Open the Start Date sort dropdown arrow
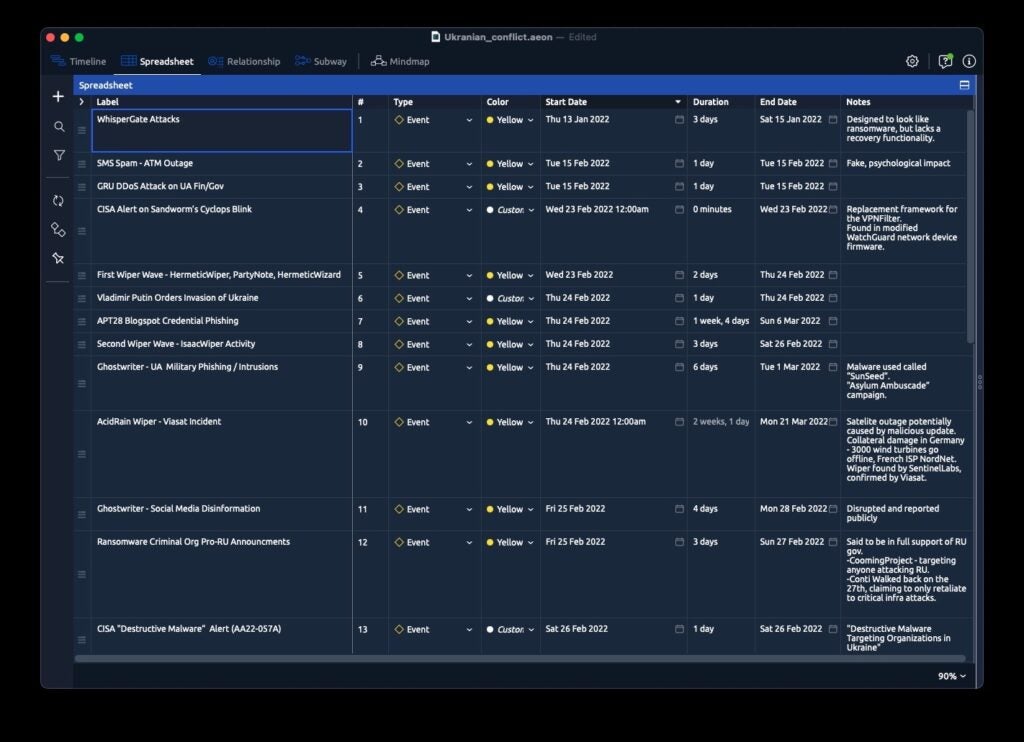The width and height of the screenshot is (1024, 742). click(x=678, y=101)
